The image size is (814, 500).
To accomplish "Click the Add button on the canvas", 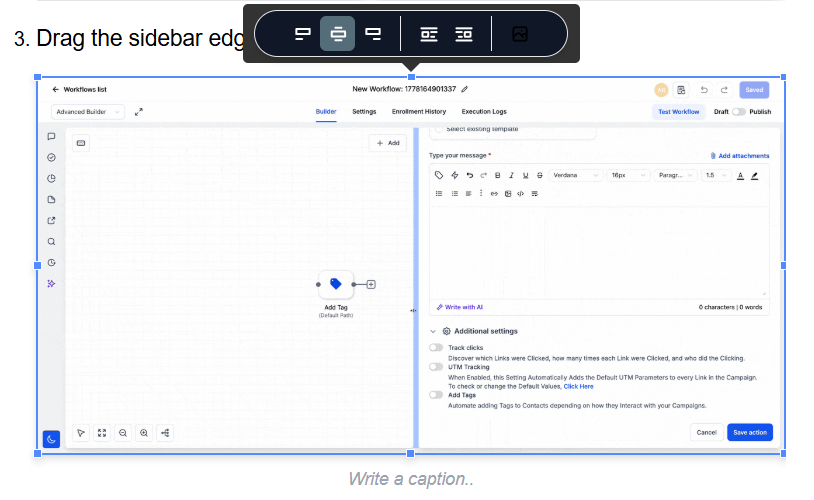I will coord(388,143).
